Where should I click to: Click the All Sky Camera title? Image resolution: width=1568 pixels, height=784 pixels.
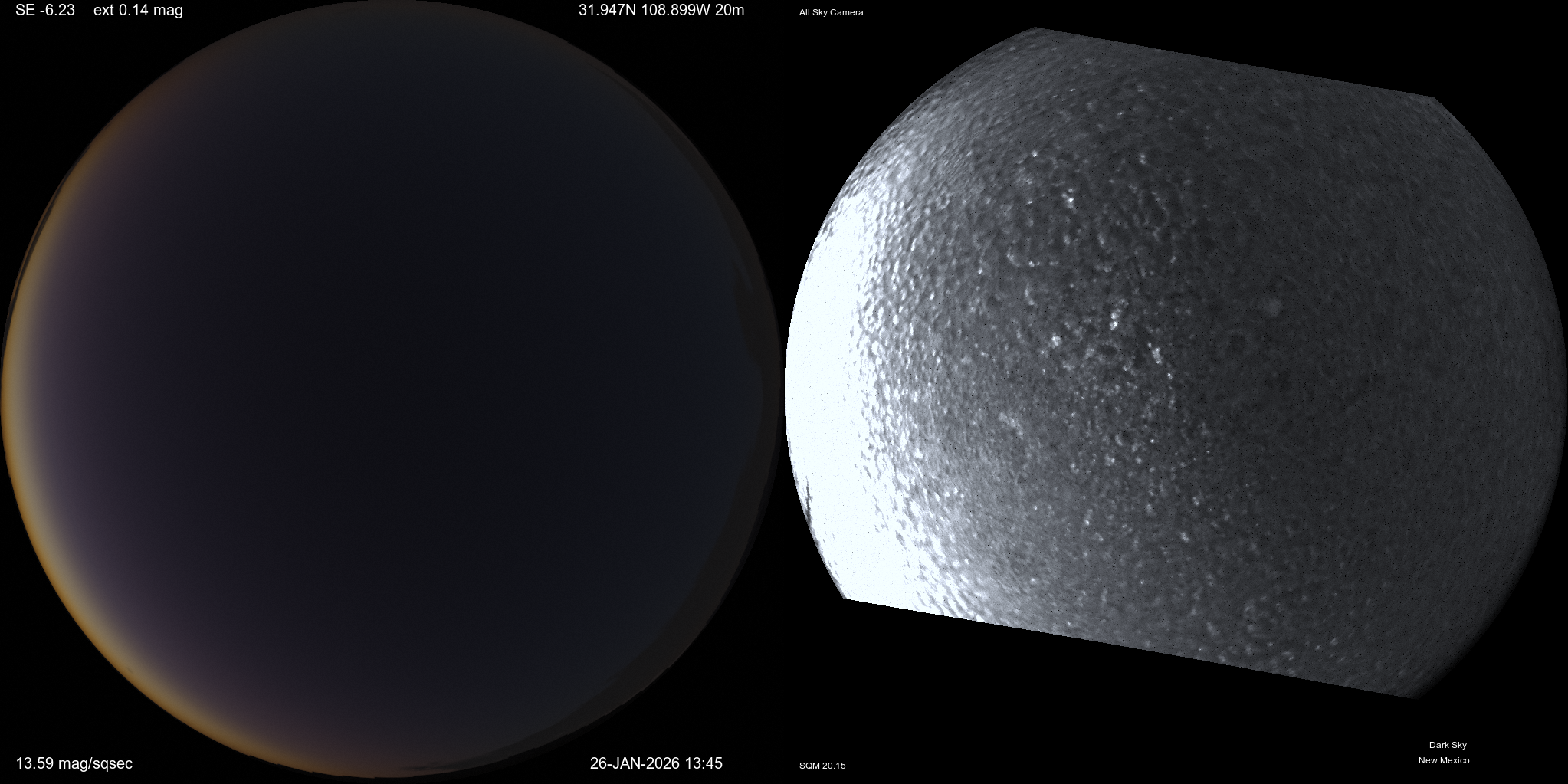(831, 12)
